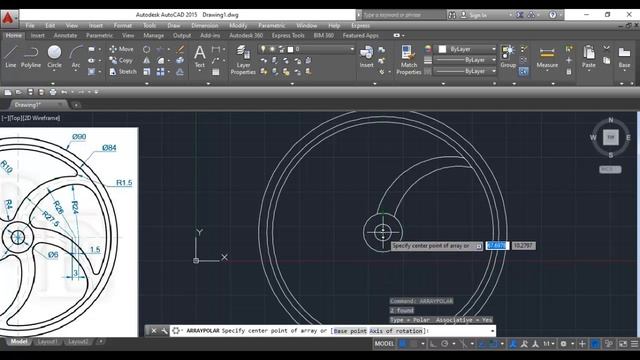Click the white object color swatch
The height and width of the screenshot is (360, 640).
[442, 49]
